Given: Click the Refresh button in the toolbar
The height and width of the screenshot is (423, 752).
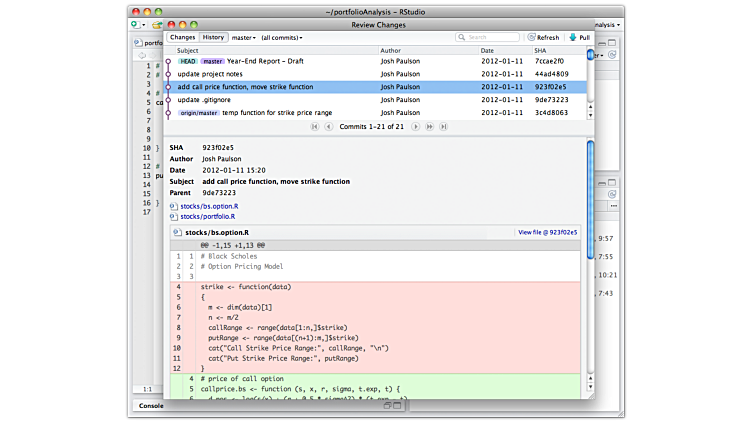Looking at the screenshot, I should [x=543, y=37].
